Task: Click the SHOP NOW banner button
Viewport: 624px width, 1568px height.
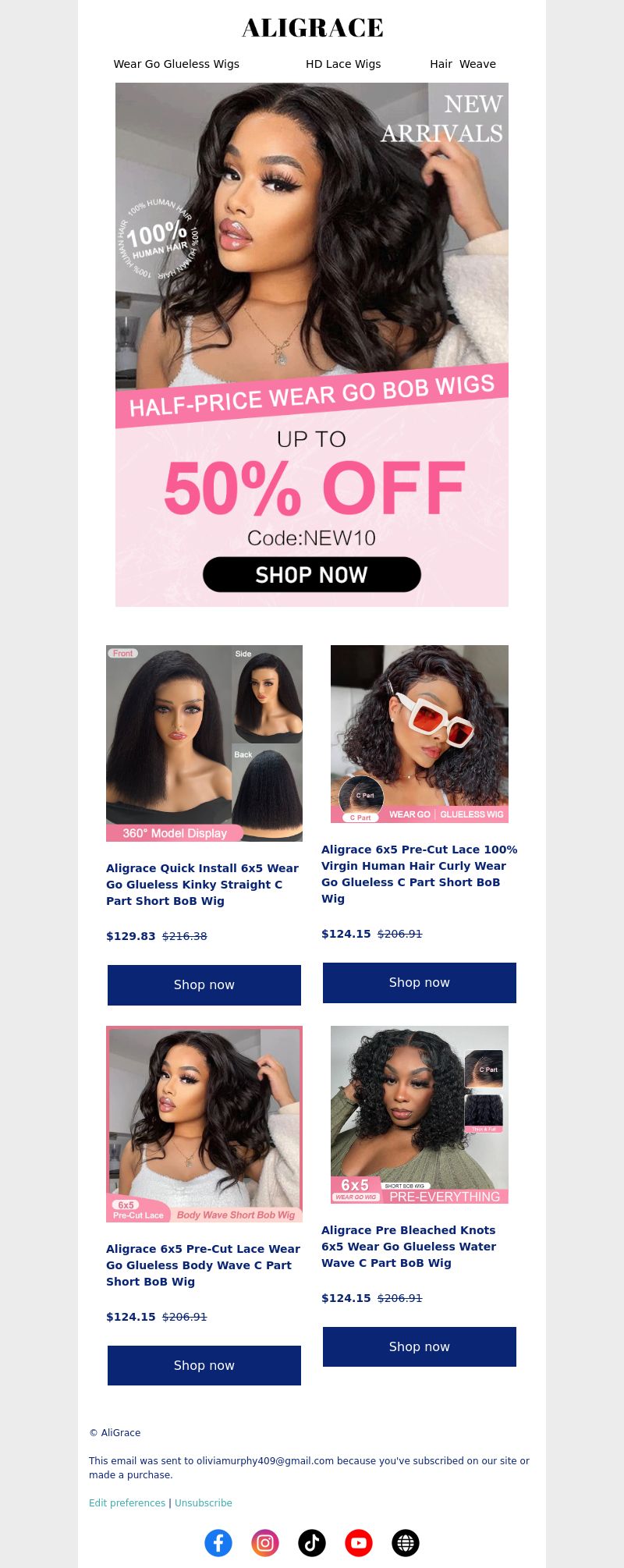Action: pos(312,574)
